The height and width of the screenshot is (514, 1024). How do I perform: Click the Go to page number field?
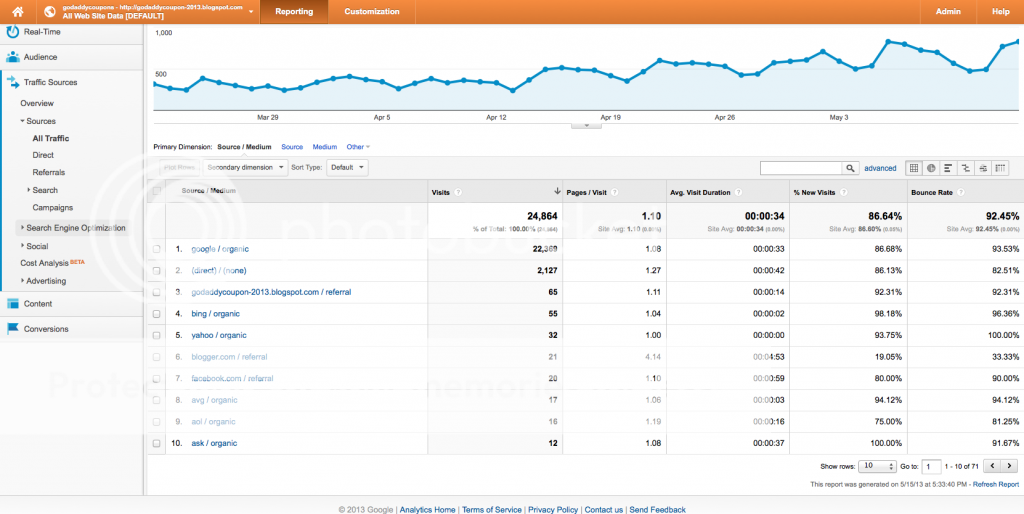coord(931,466)
